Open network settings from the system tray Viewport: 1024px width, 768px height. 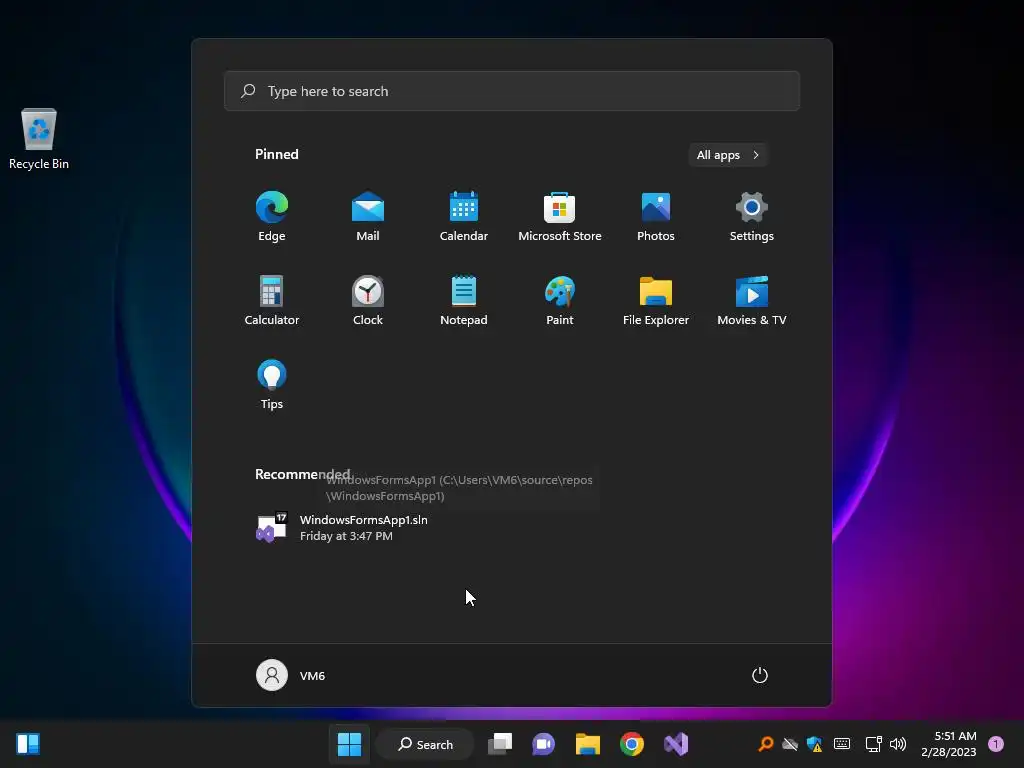873,744
